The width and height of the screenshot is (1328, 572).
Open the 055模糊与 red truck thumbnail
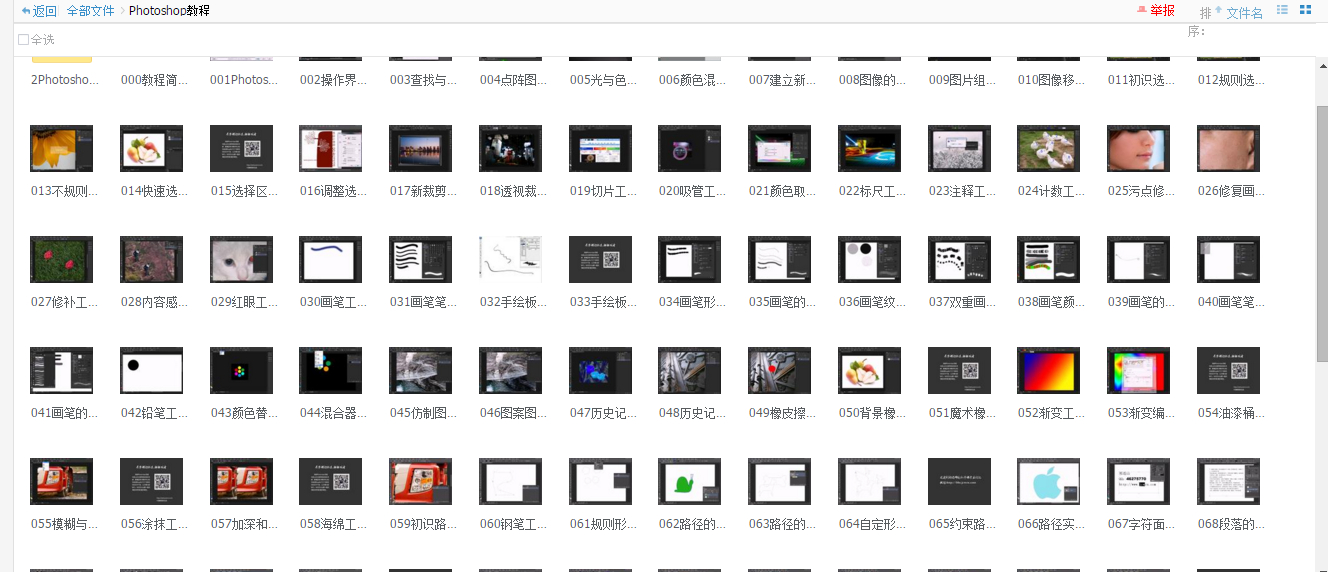(61, 482)
